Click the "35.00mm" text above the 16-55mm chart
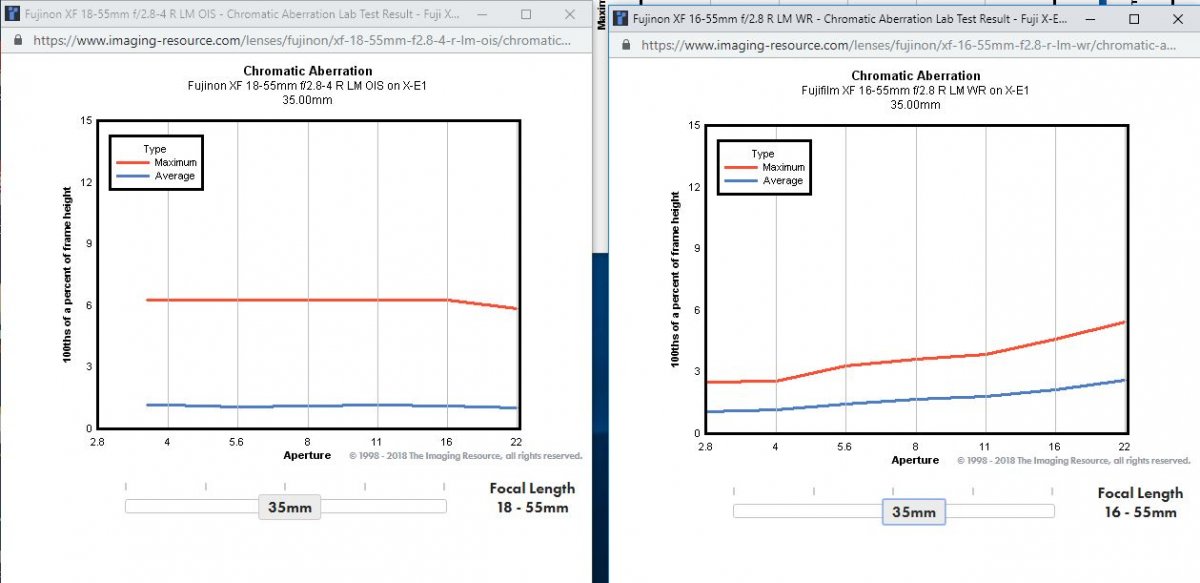The width and height of the screenshot is (1200, 583). 915,104
